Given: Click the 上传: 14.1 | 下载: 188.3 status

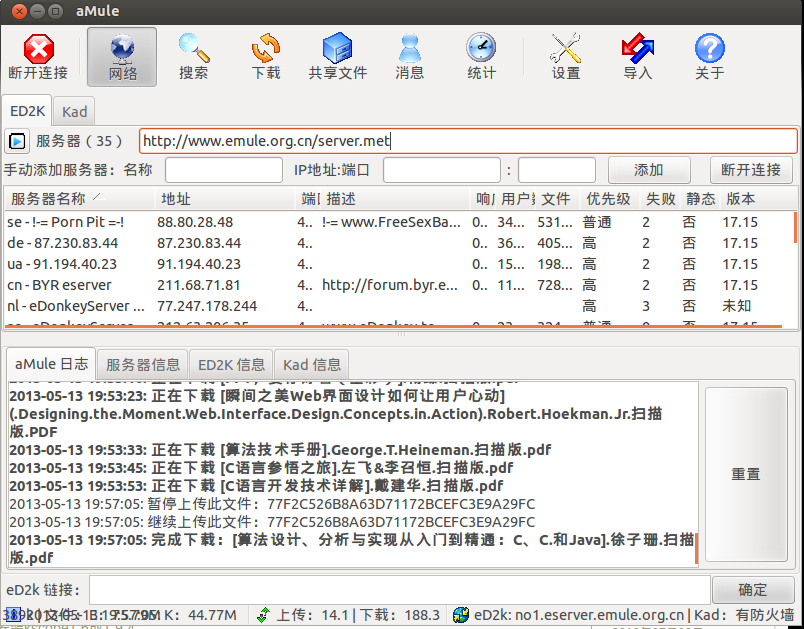Looking at the screenshot, I should tap(358, 615).
